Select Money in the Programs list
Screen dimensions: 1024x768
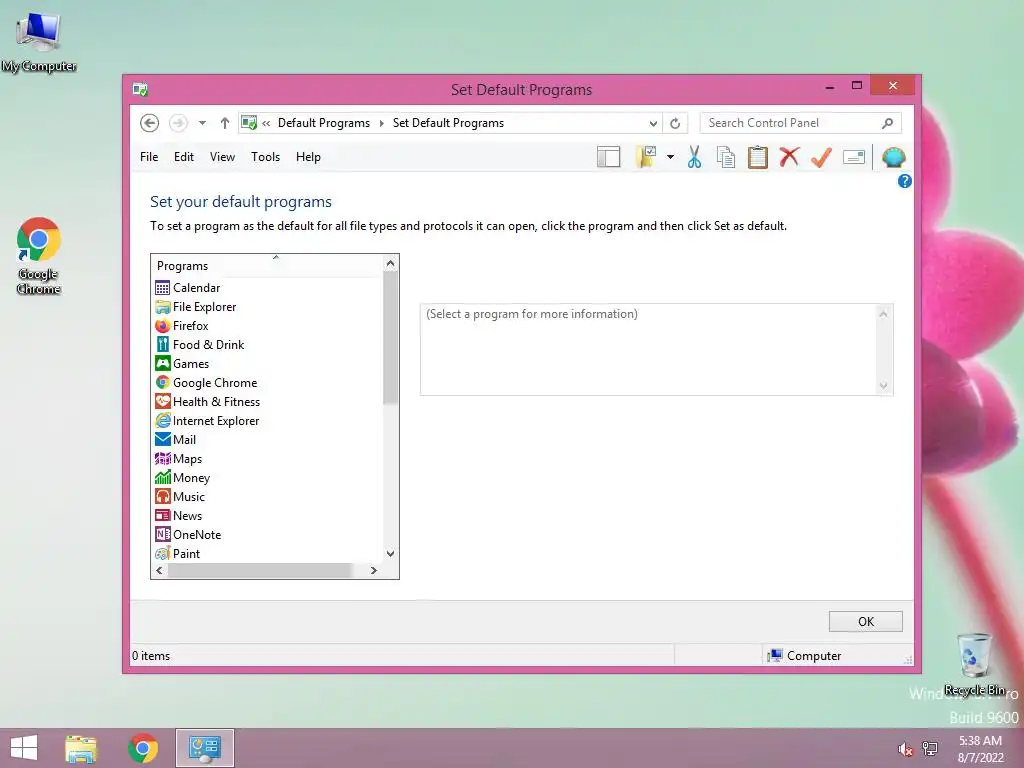191,477
